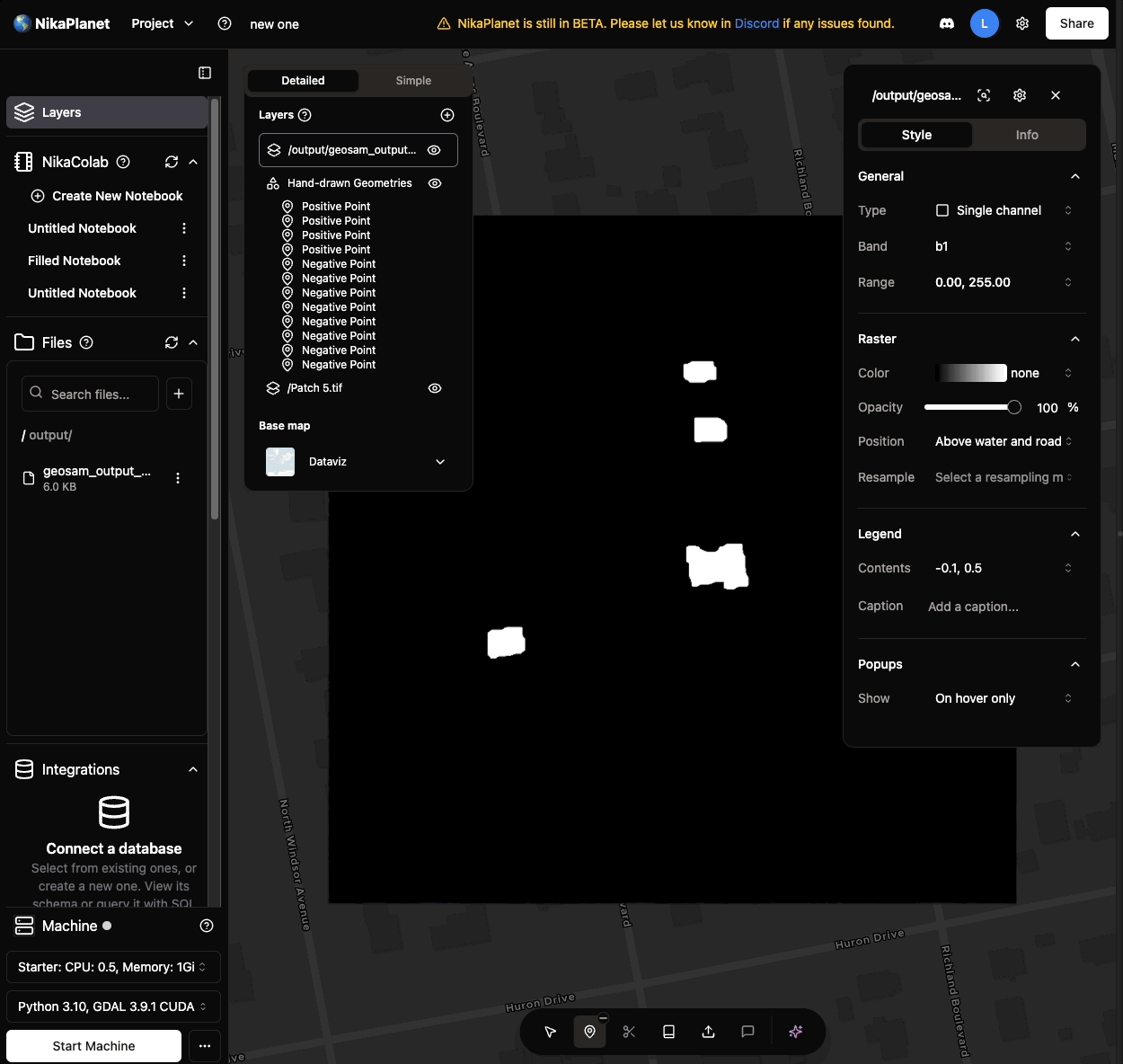This screenshot has height=1064, width=1123.
Task: Toggle visibility of Hand-drawn Geometries
Action: click(435, 183)
